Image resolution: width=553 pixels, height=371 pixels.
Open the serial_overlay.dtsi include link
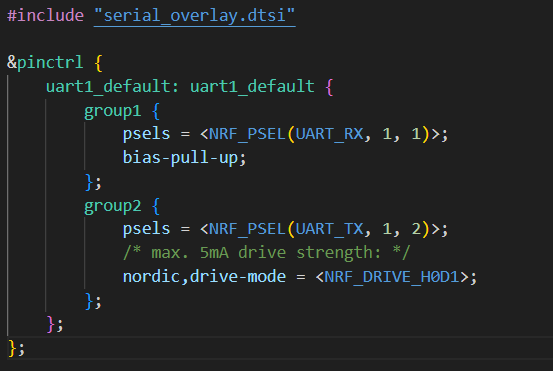[x=195, y=16]
